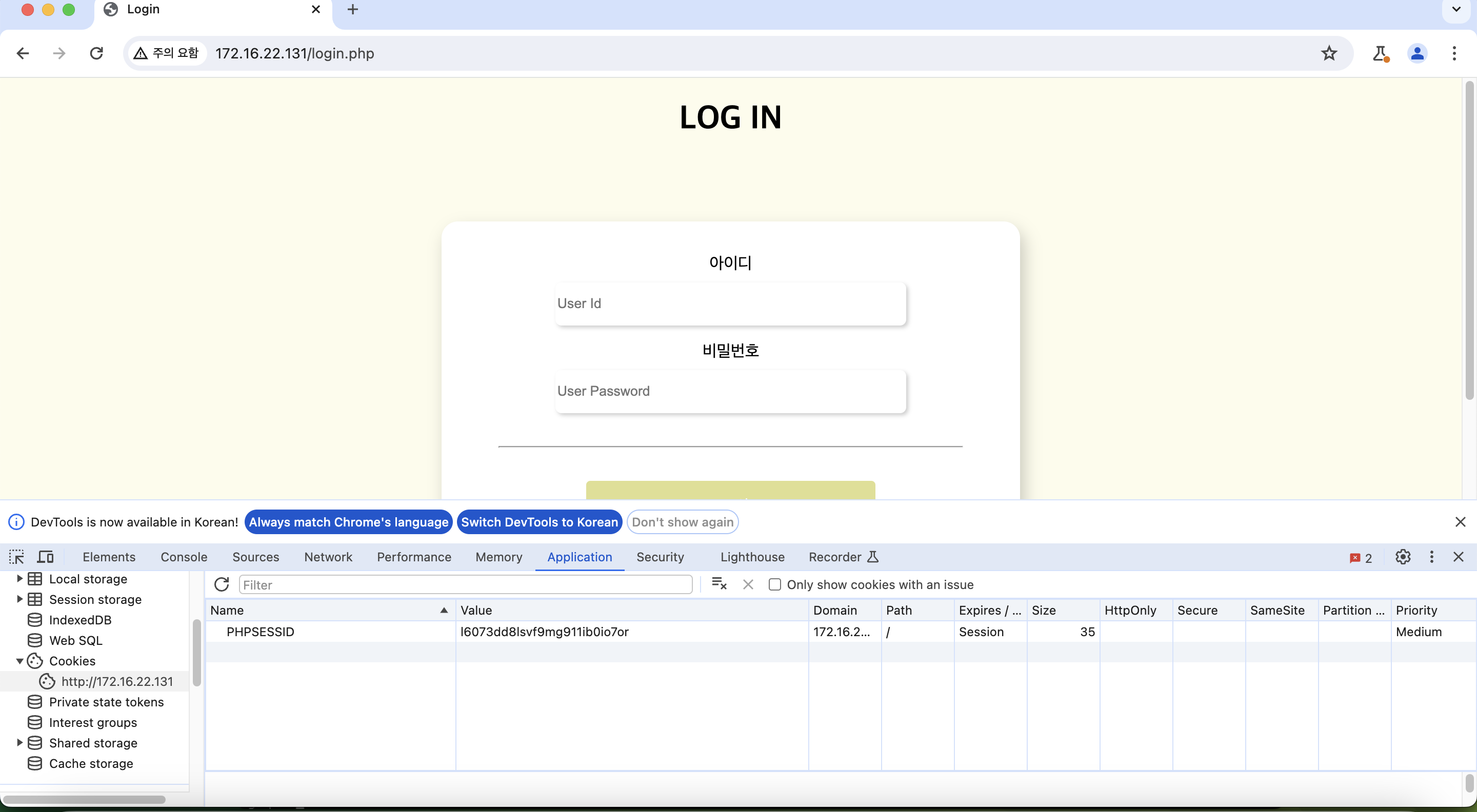Open the Network tab
This screenshot has width=1477, height=812.
[x=328, y=557]
